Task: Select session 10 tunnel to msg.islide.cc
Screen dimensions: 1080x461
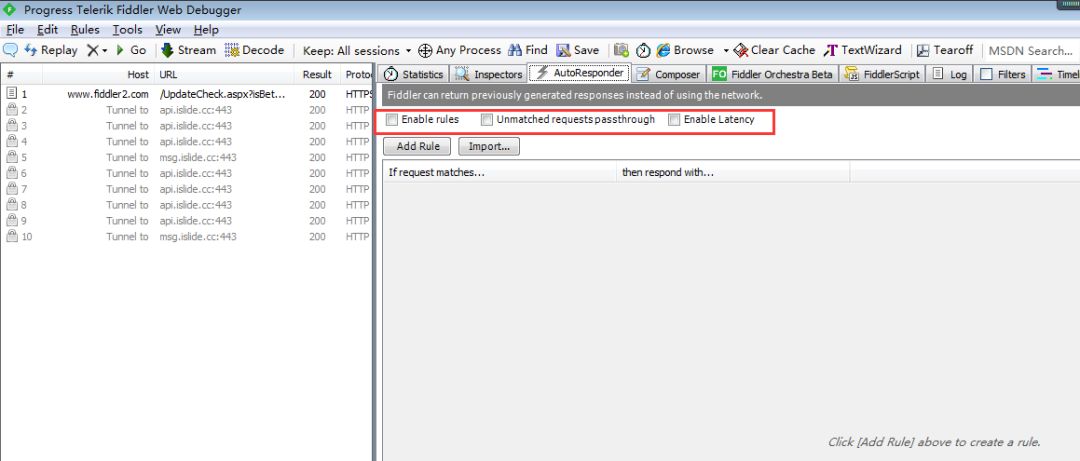Action: point(186,237)
